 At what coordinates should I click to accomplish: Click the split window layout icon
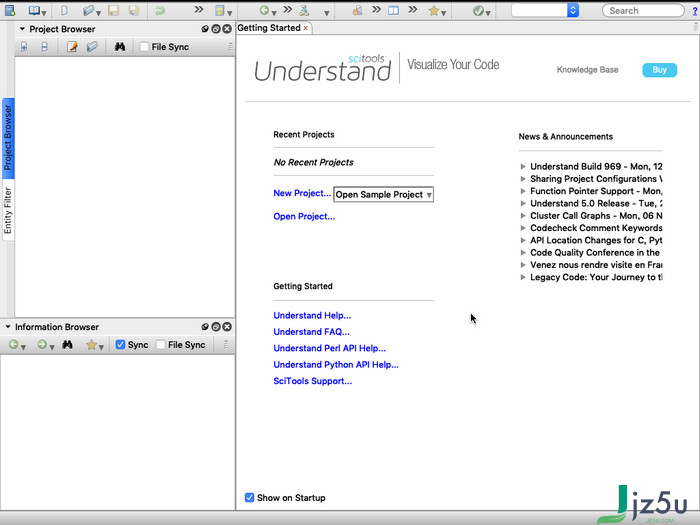coord(393,10)
